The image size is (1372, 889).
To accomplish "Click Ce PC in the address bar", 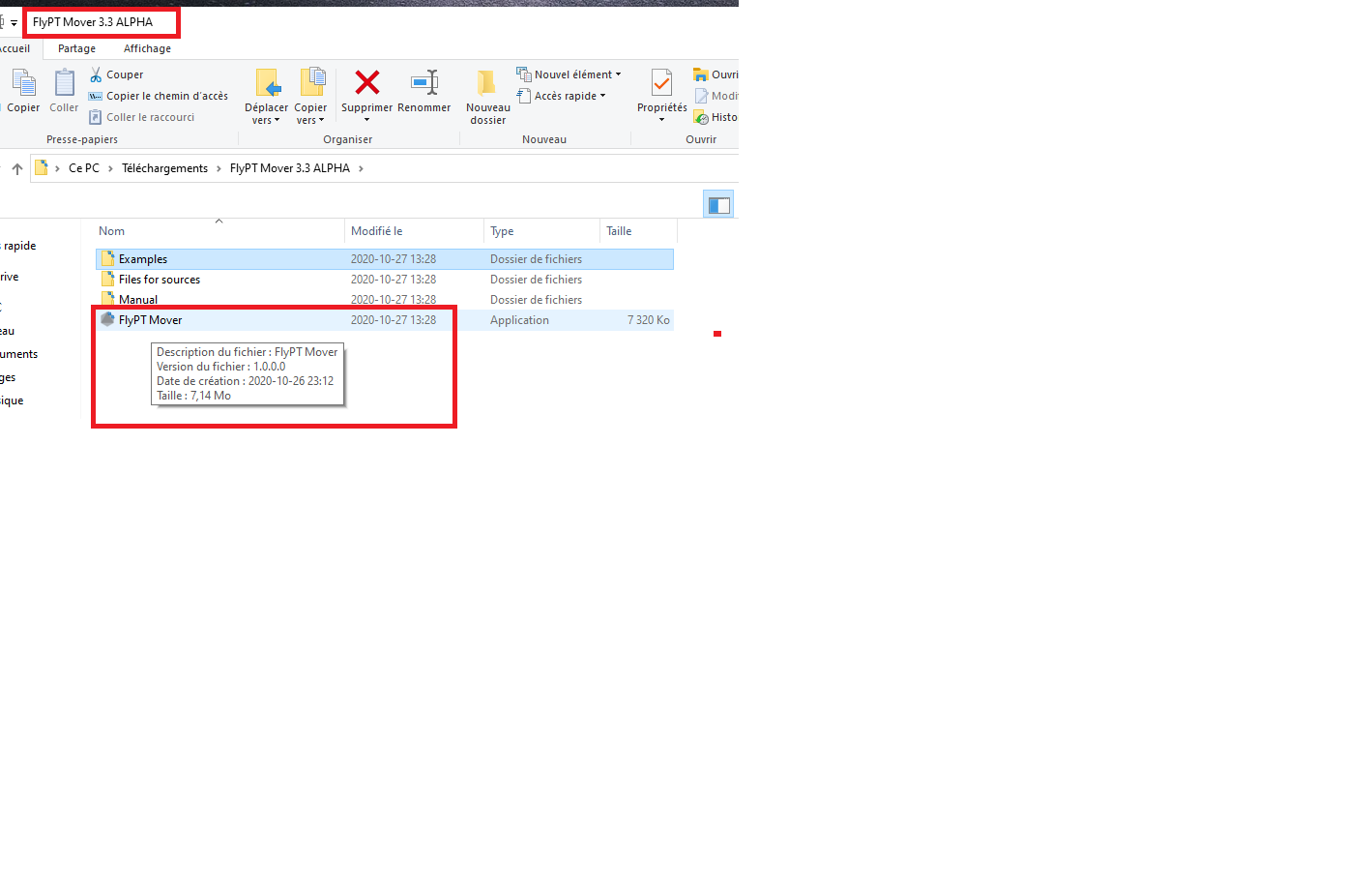I will tap(84, 168).
